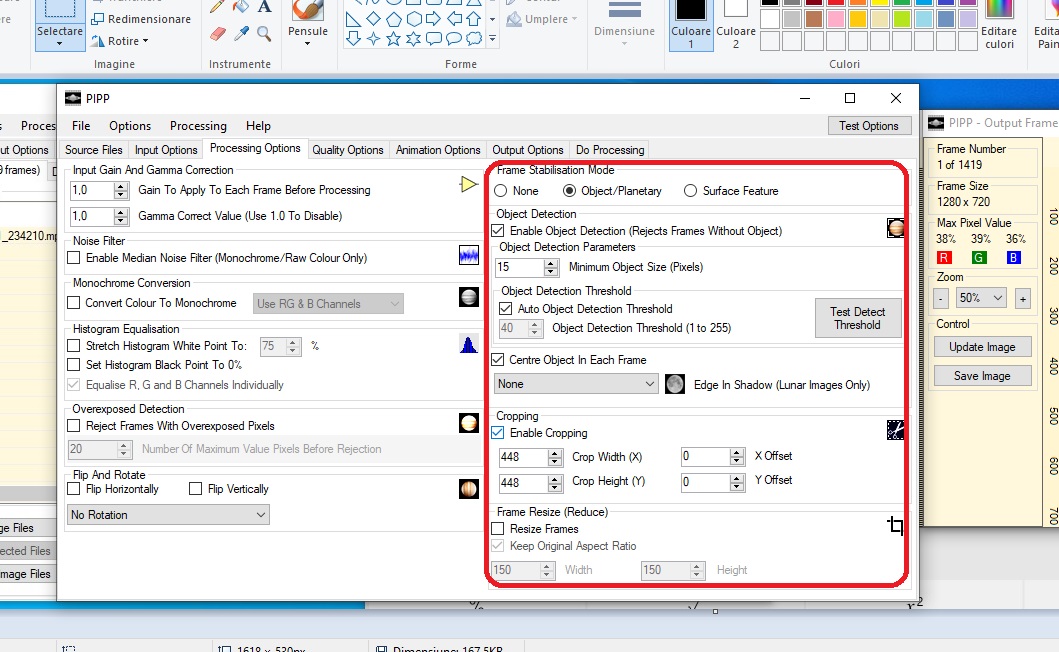Click the zoom minus button
Image resolution: width=1059 pixels, height=652 pixels.
tap(941, 299)
